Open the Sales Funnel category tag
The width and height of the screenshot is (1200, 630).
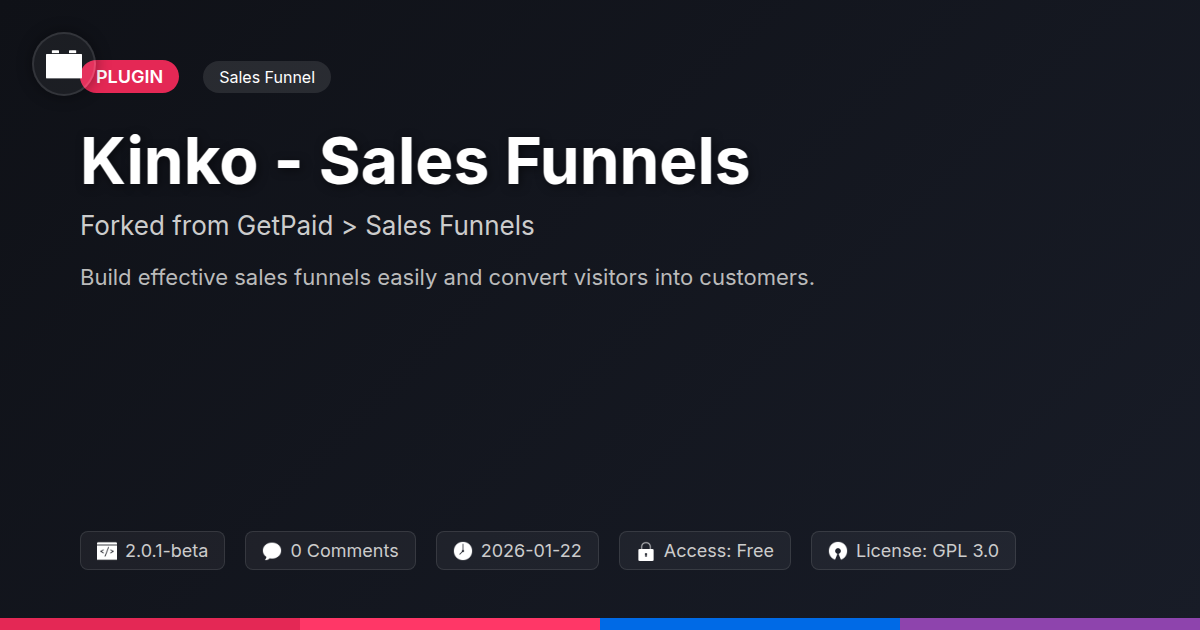[x=267, y=77]
